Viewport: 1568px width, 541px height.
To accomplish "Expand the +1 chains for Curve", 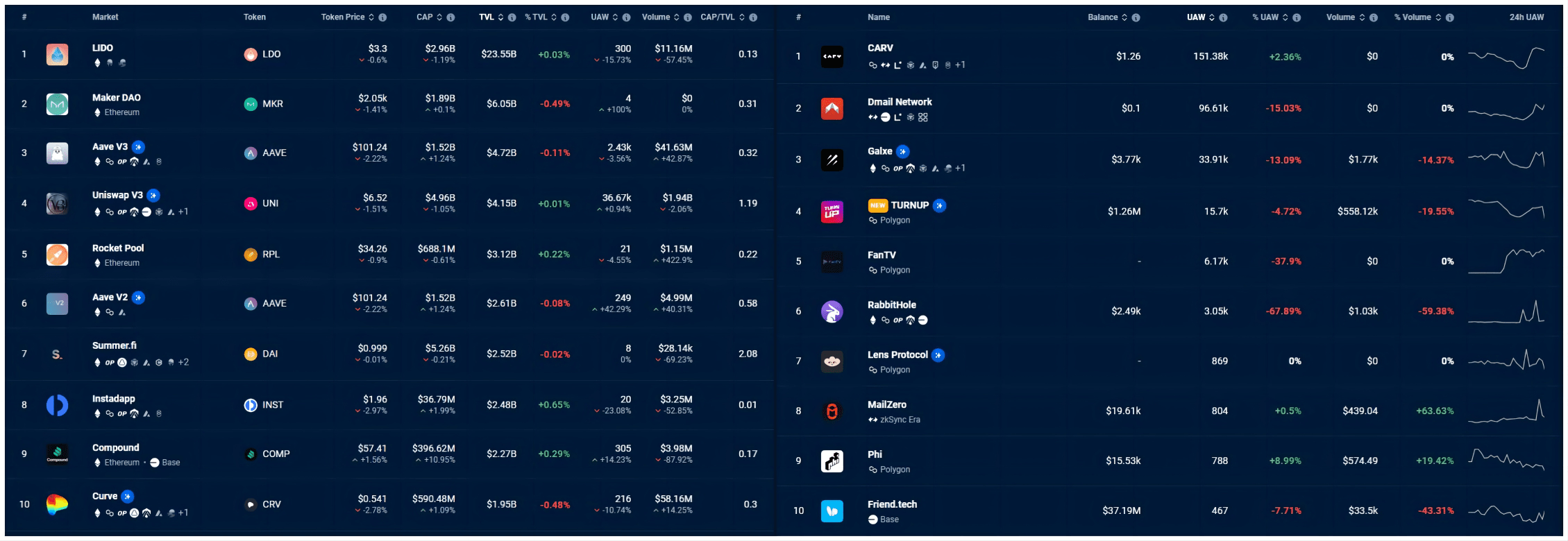I will (x=183, y=513).
